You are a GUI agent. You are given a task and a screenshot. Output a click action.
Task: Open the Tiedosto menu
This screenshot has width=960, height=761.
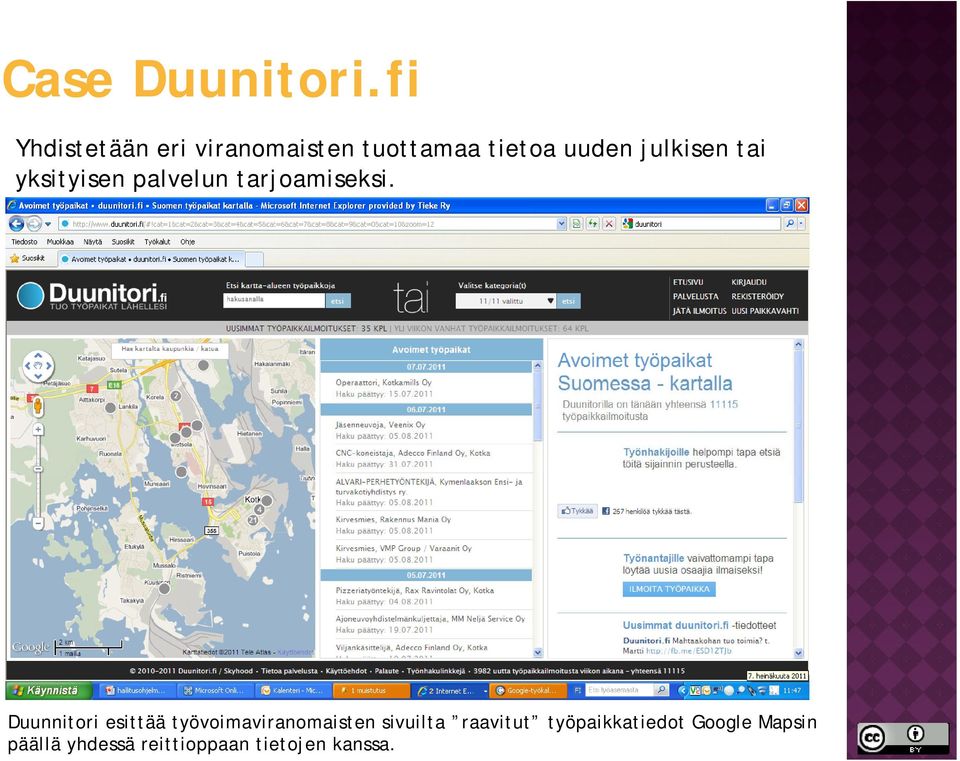(24, 242)
